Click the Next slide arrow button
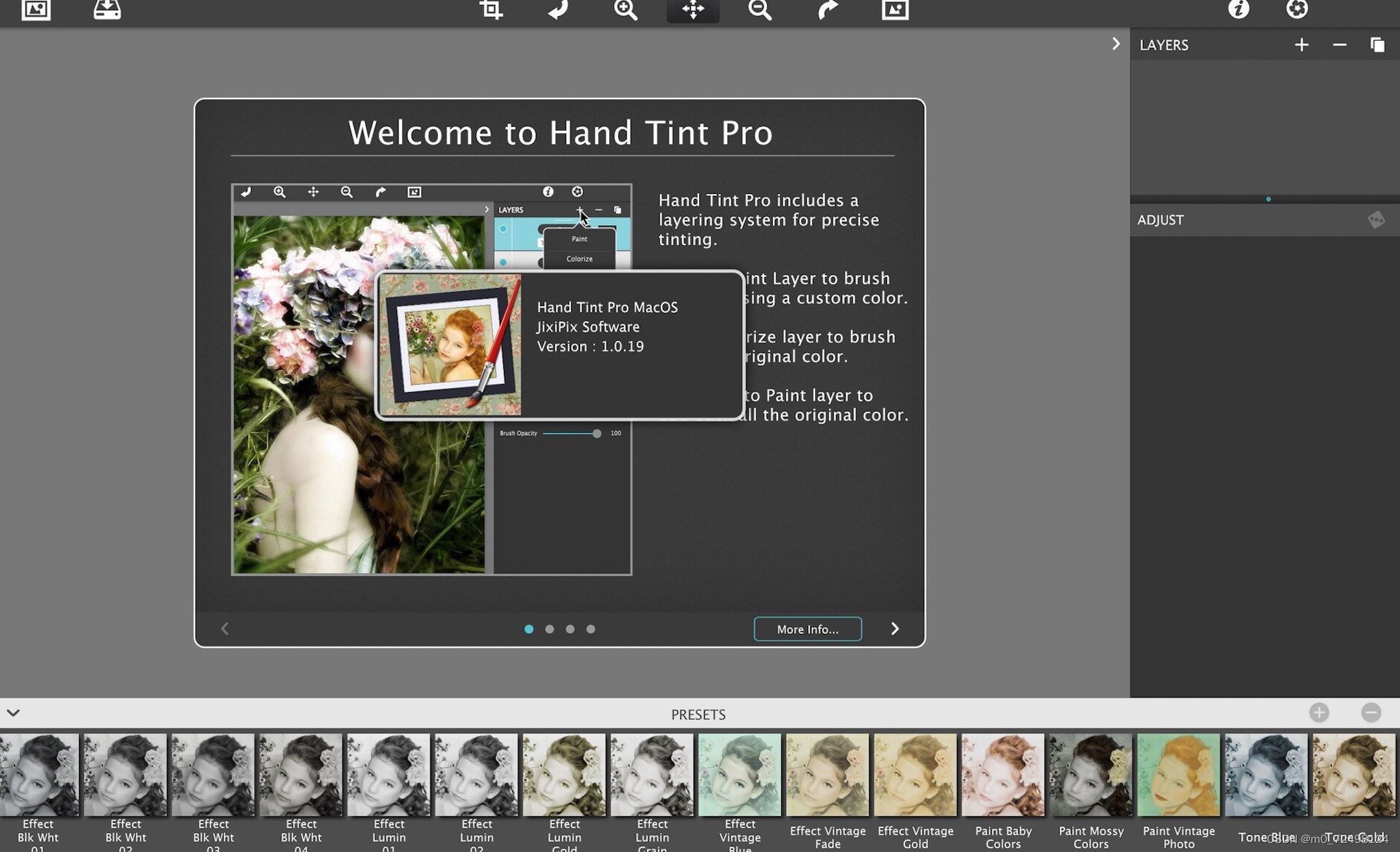Image resolution: width=1400 pixels, height=852 pixels. pyautogui.click(x=895, y=628)
